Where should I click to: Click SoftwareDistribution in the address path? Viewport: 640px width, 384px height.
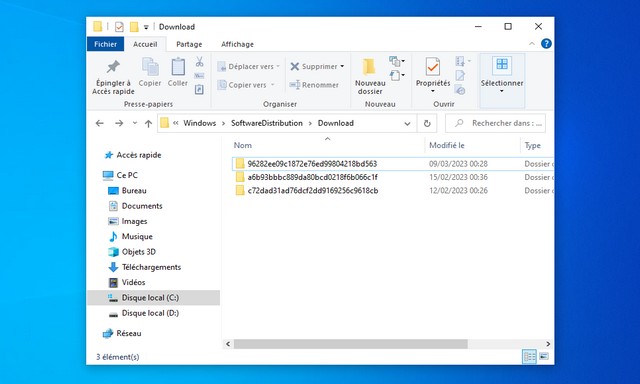[267, 123]
